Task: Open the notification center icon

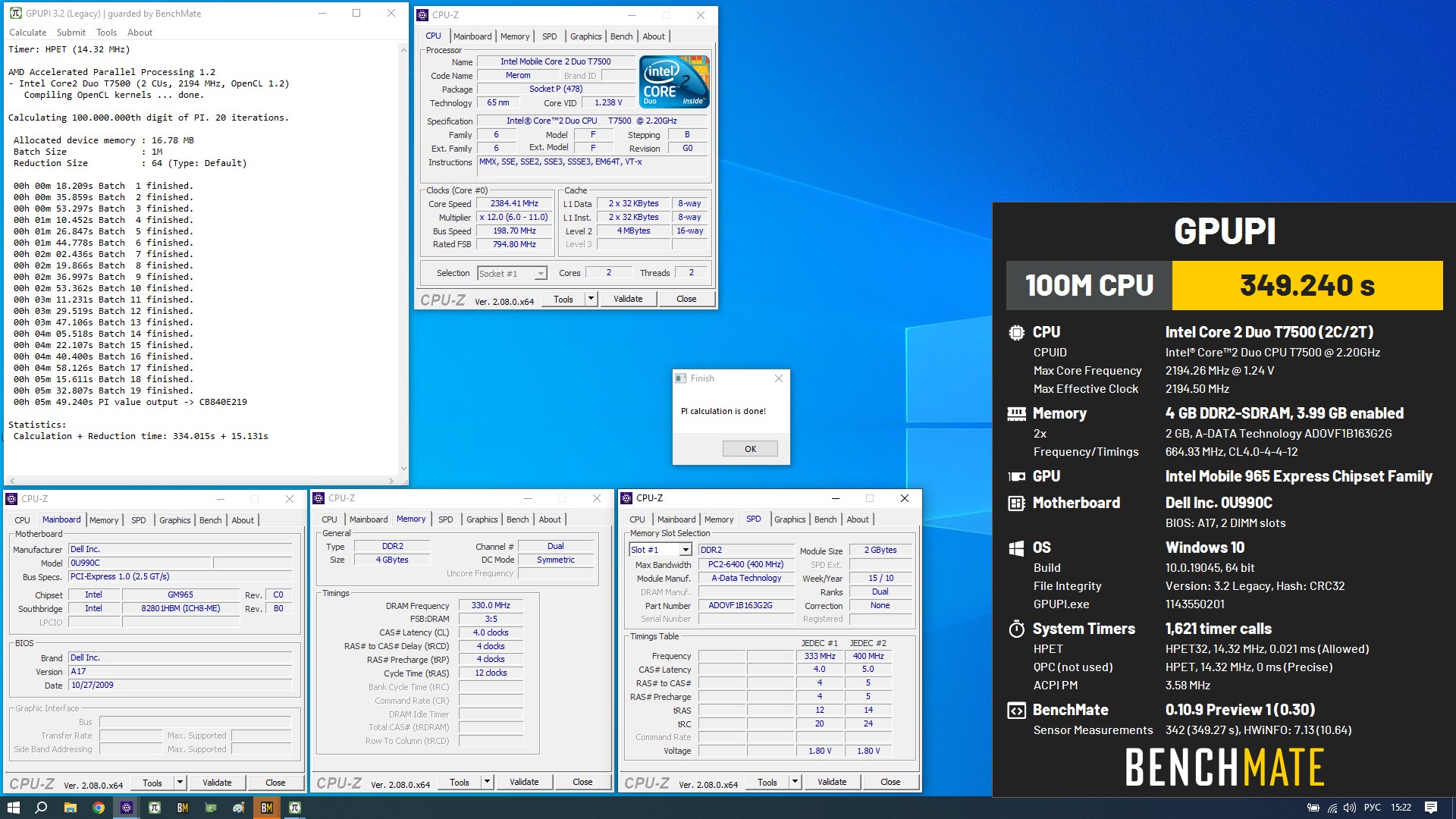Action: click(1431, 808)
